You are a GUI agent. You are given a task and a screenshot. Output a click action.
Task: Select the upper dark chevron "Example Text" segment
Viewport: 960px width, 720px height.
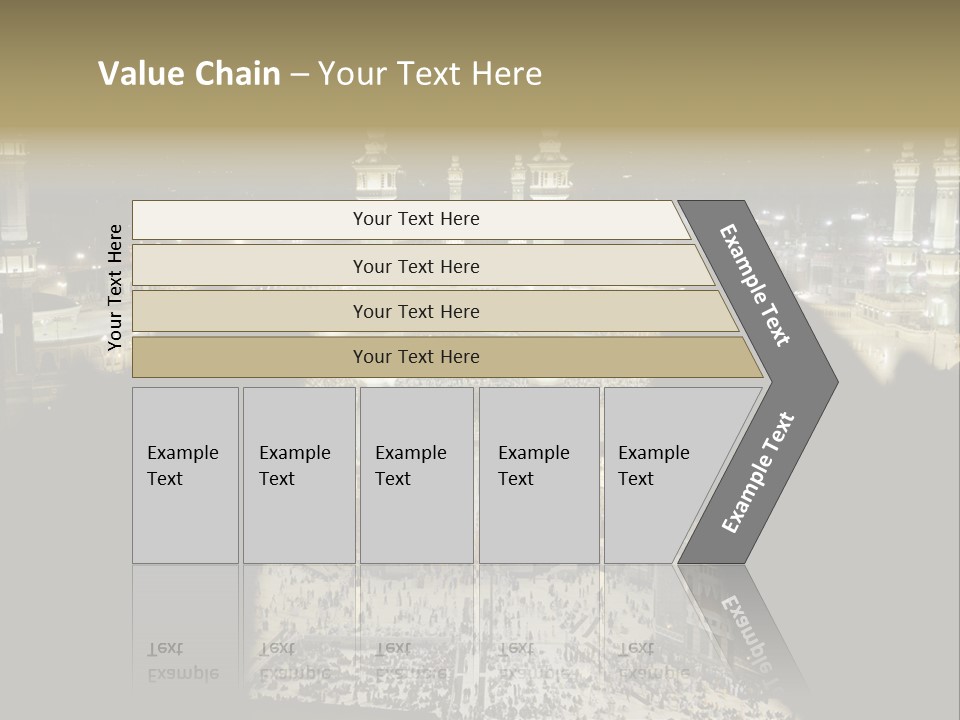[757, 286]
